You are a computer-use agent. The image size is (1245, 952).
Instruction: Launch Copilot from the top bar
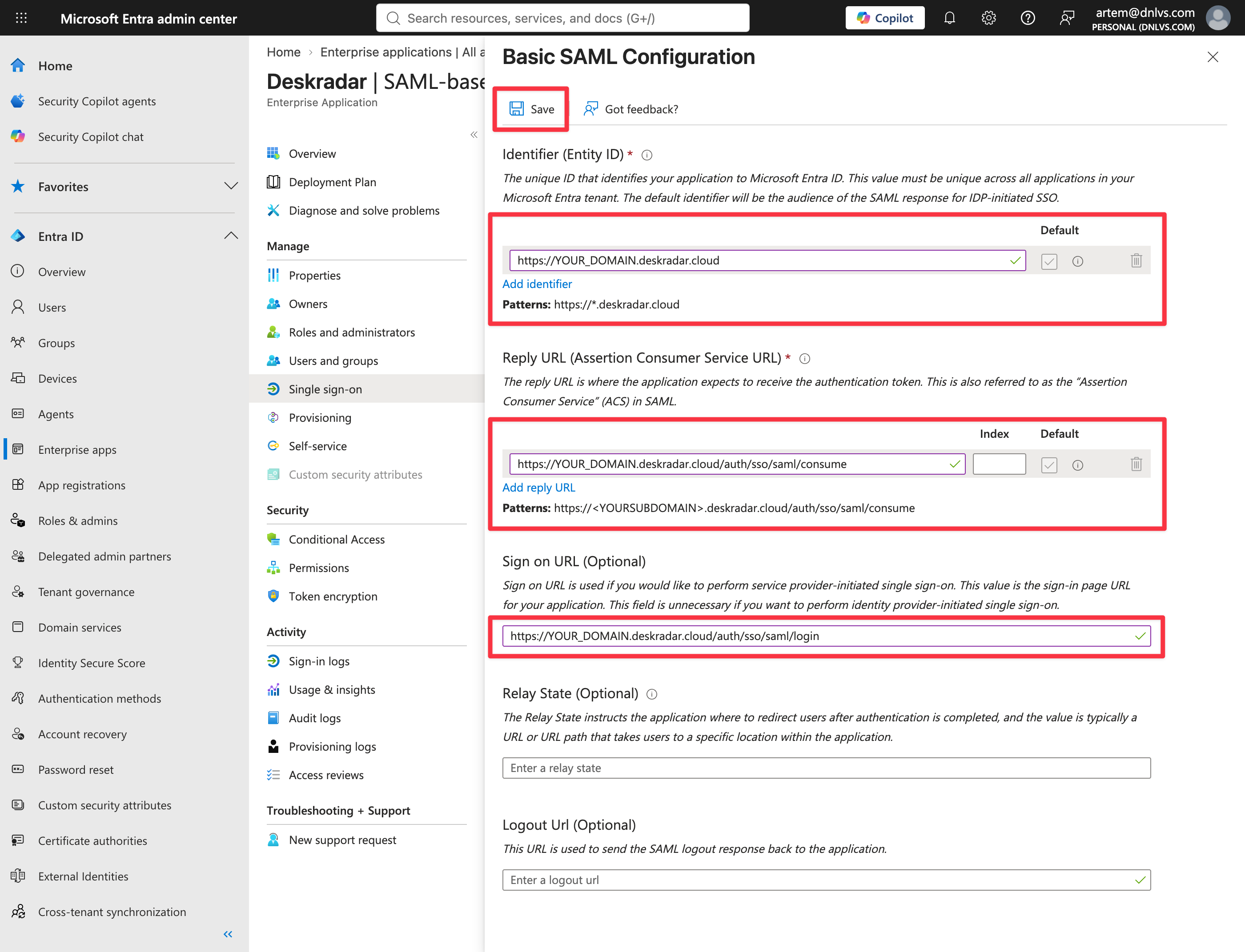tap(884, 18)
